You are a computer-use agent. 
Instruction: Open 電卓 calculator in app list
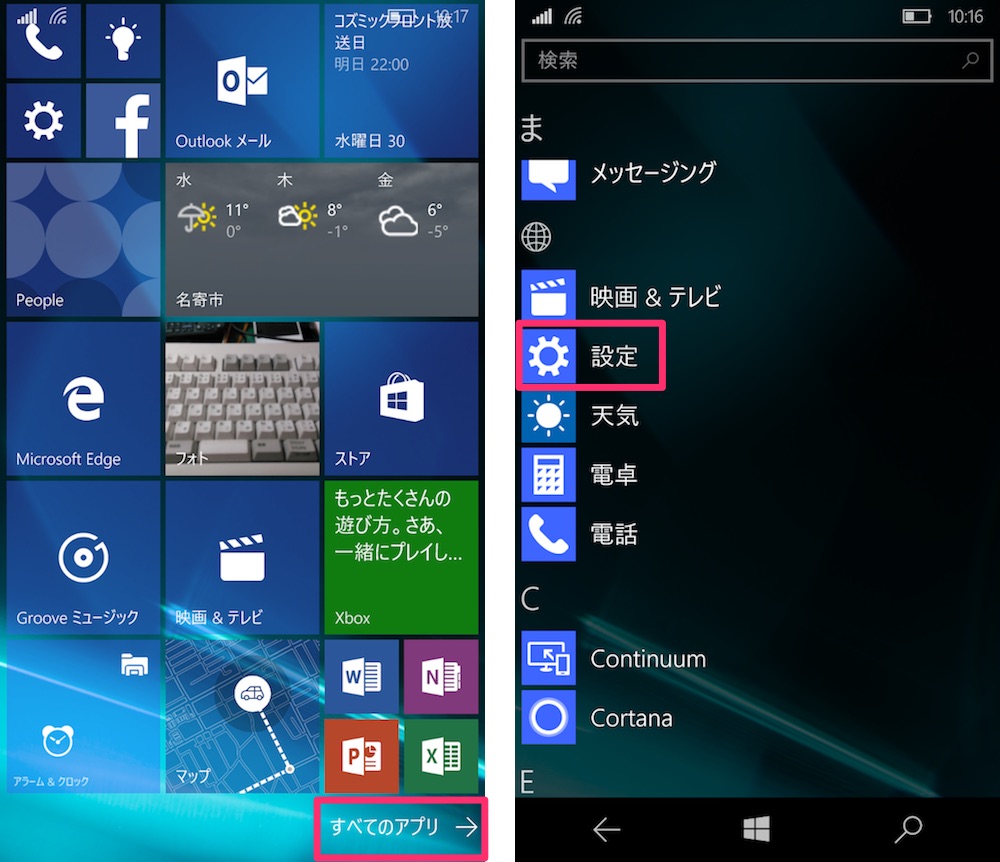coord(580,474)
